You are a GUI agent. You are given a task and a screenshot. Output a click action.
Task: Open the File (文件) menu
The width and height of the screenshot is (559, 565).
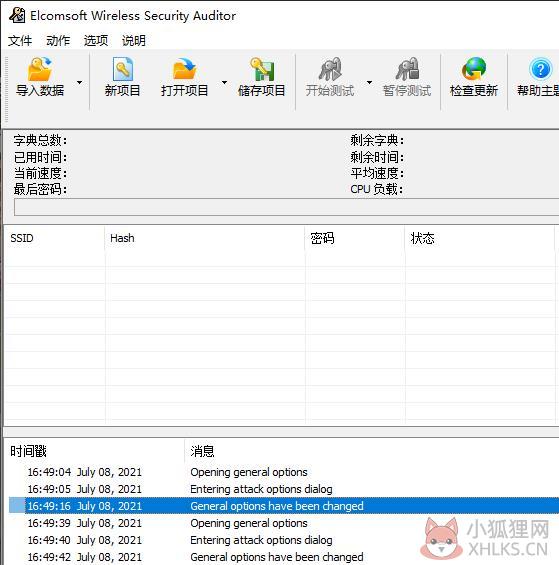click(x=20, y=40)
